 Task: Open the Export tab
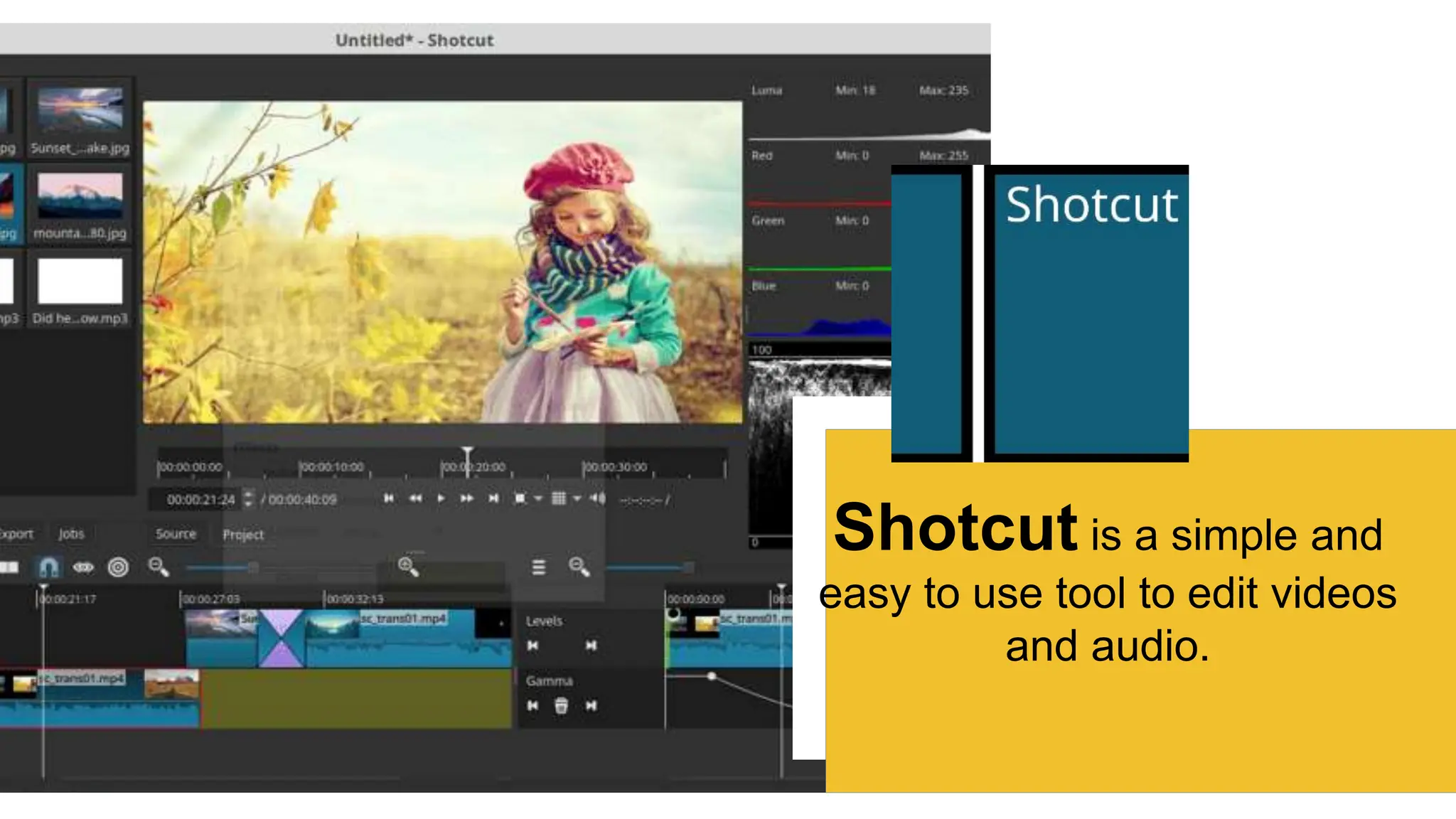[16, 534]
